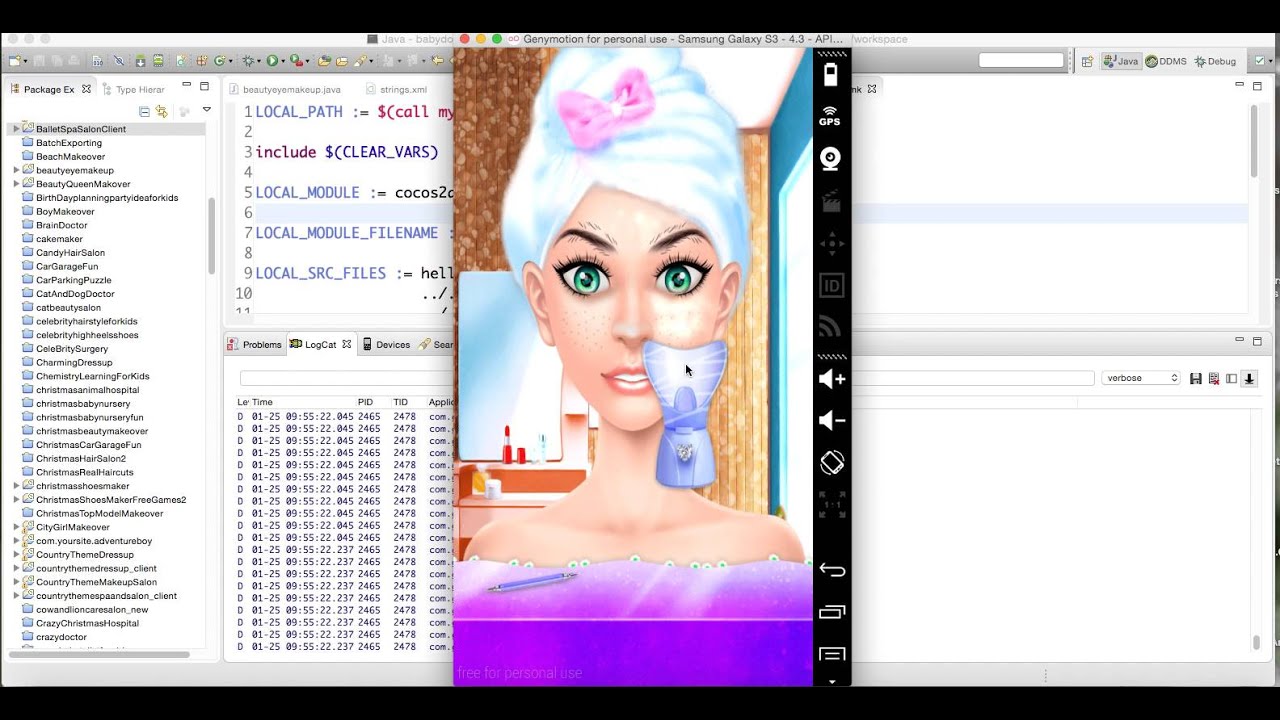Open the LogCat verbose level dropdown
This screenshot has width=1280, height=720.
(1142, 378)
